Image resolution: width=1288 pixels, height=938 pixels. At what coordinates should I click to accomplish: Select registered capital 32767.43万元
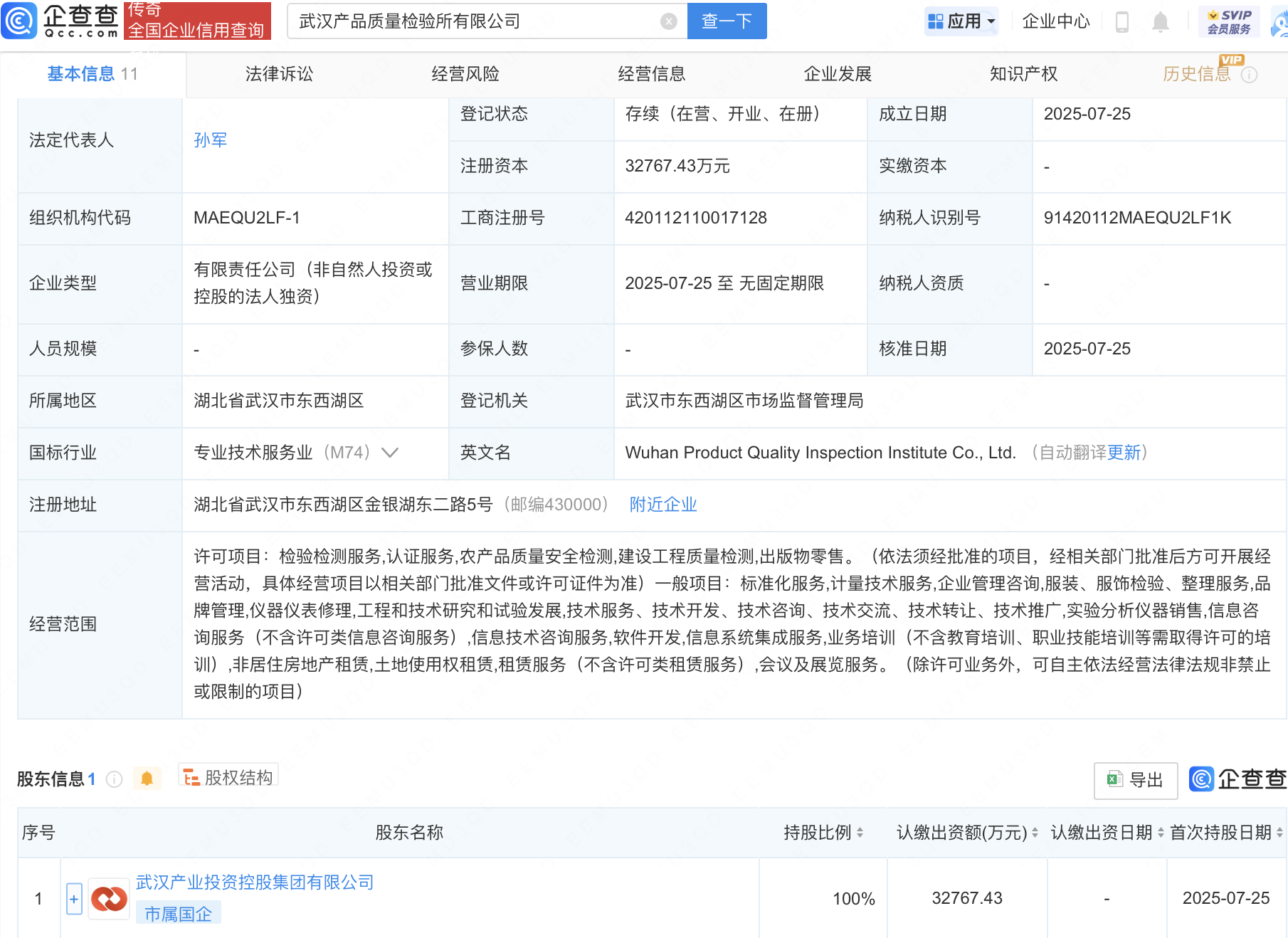tap(677, 166)
